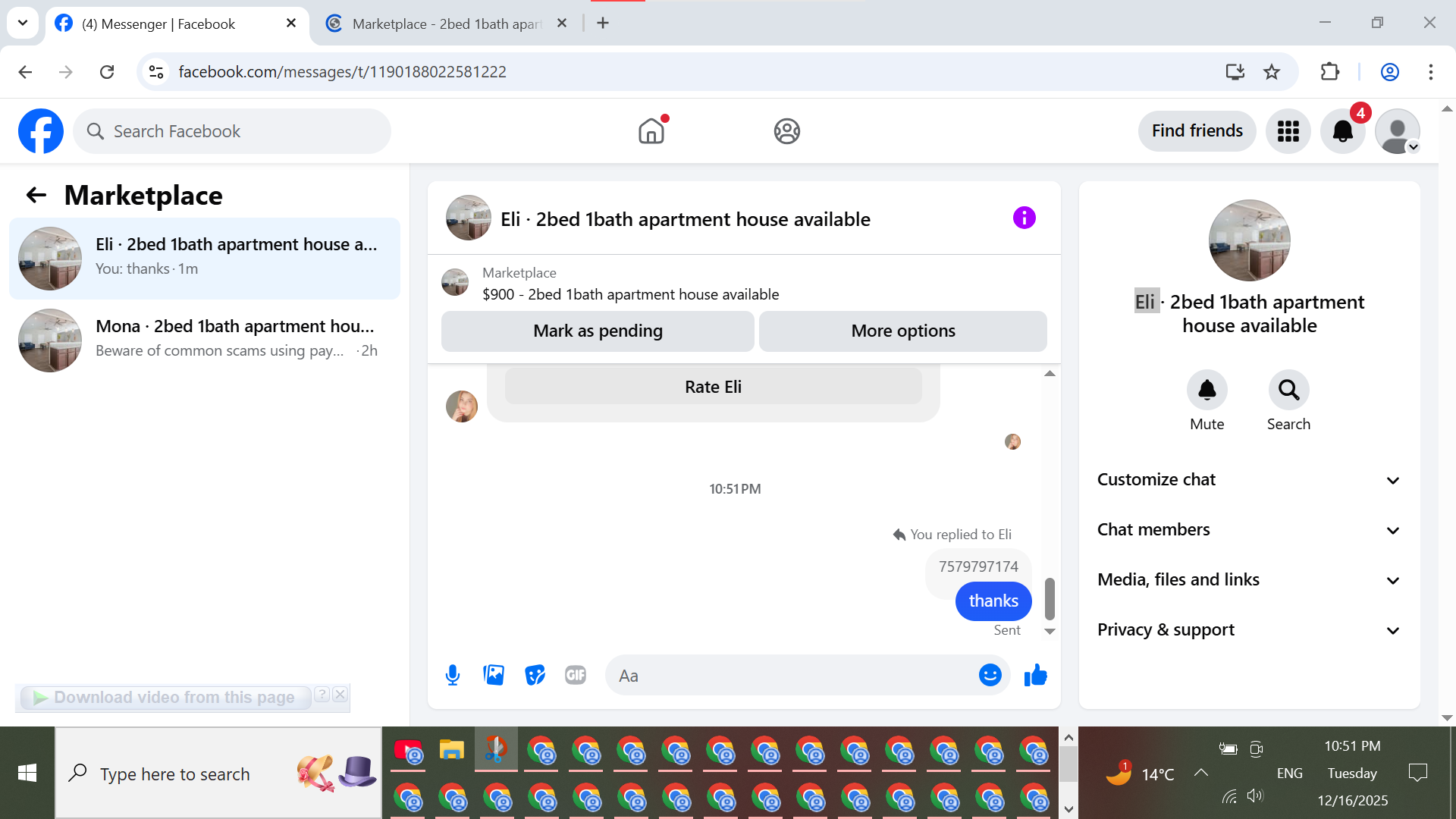1456x819 pixels.
Task: Choose a sticker icon
Action: (535, 675)
